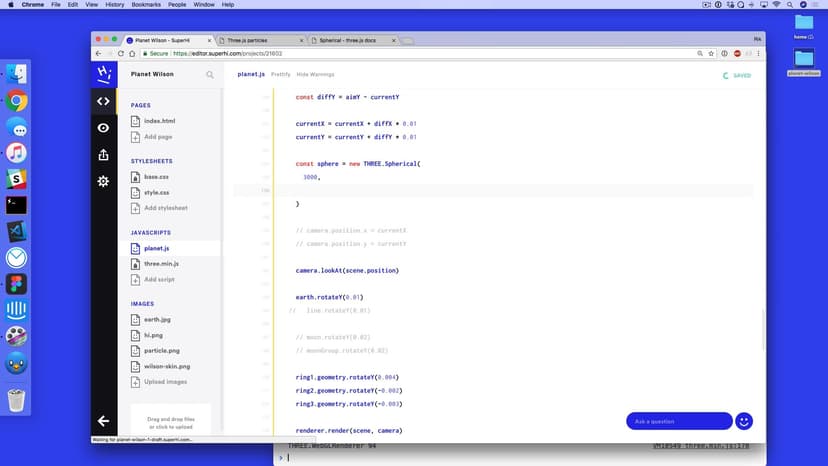Image resolution: width=828 pixels, height=466 pixels.
Task: Click the SuperHi logo icon
Action: point(103,74)
